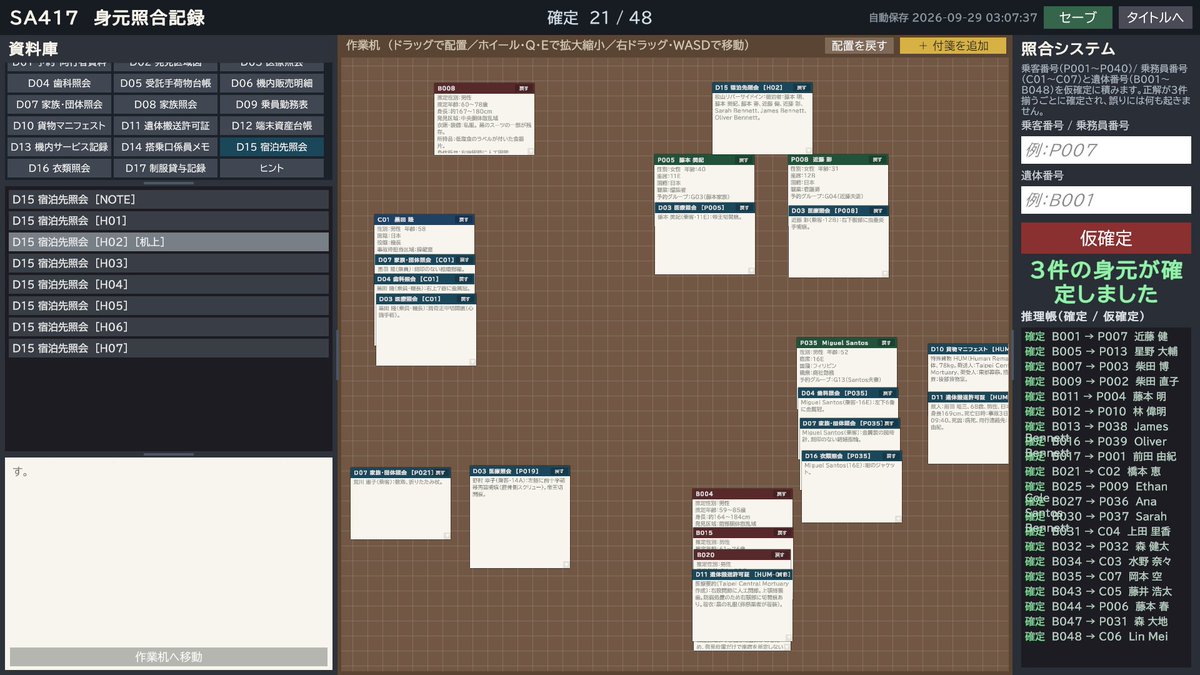This screenshot has height=675, width=1200.
Task: Click 戻す on the D03 医療照会 [P019] card
Action: pyautogui.click(x=559, y=470)
